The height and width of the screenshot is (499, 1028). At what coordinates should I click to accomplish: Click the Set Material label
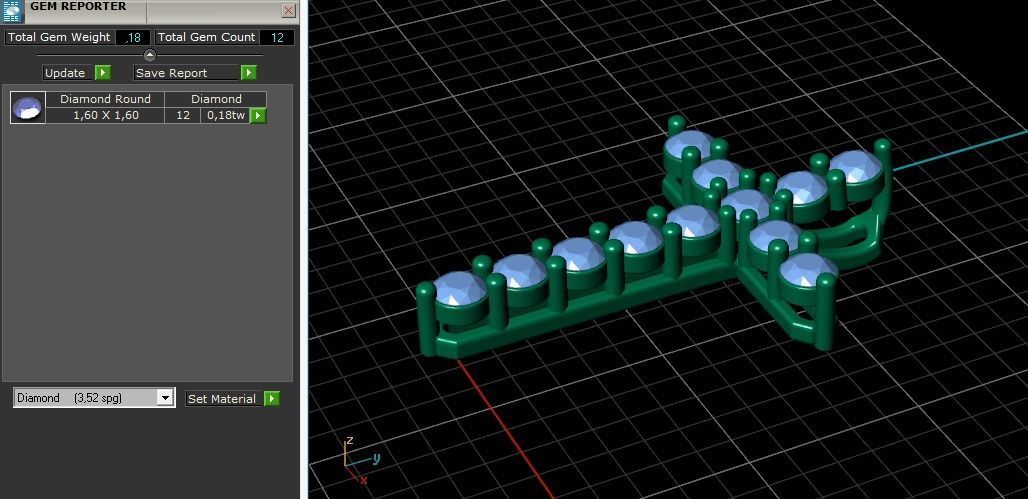222,399
